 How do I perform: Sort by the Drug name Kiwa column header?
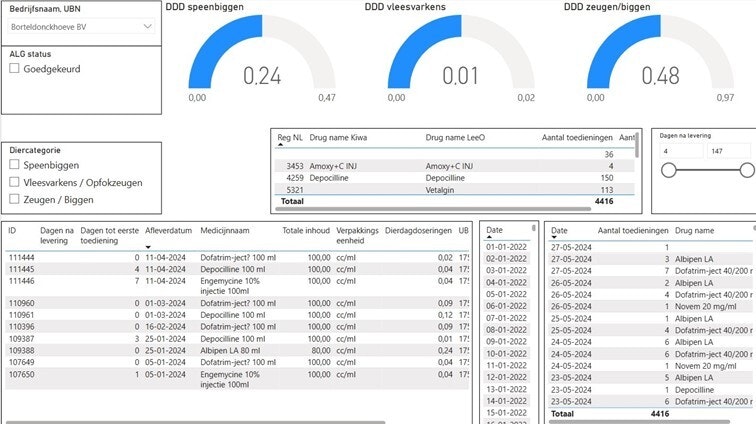tap(338, 136)
